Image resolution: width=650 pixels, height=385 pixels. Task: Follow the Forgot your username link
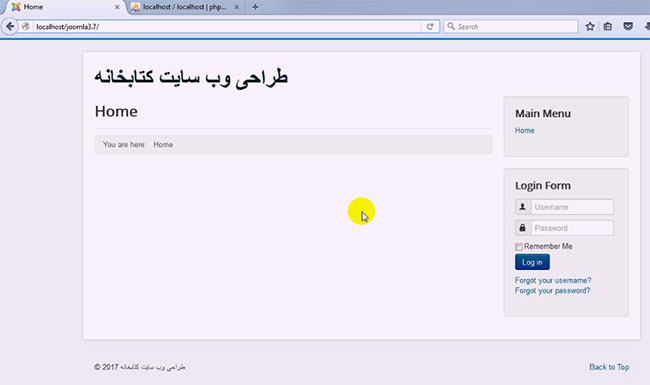click(x=553, y=280)
